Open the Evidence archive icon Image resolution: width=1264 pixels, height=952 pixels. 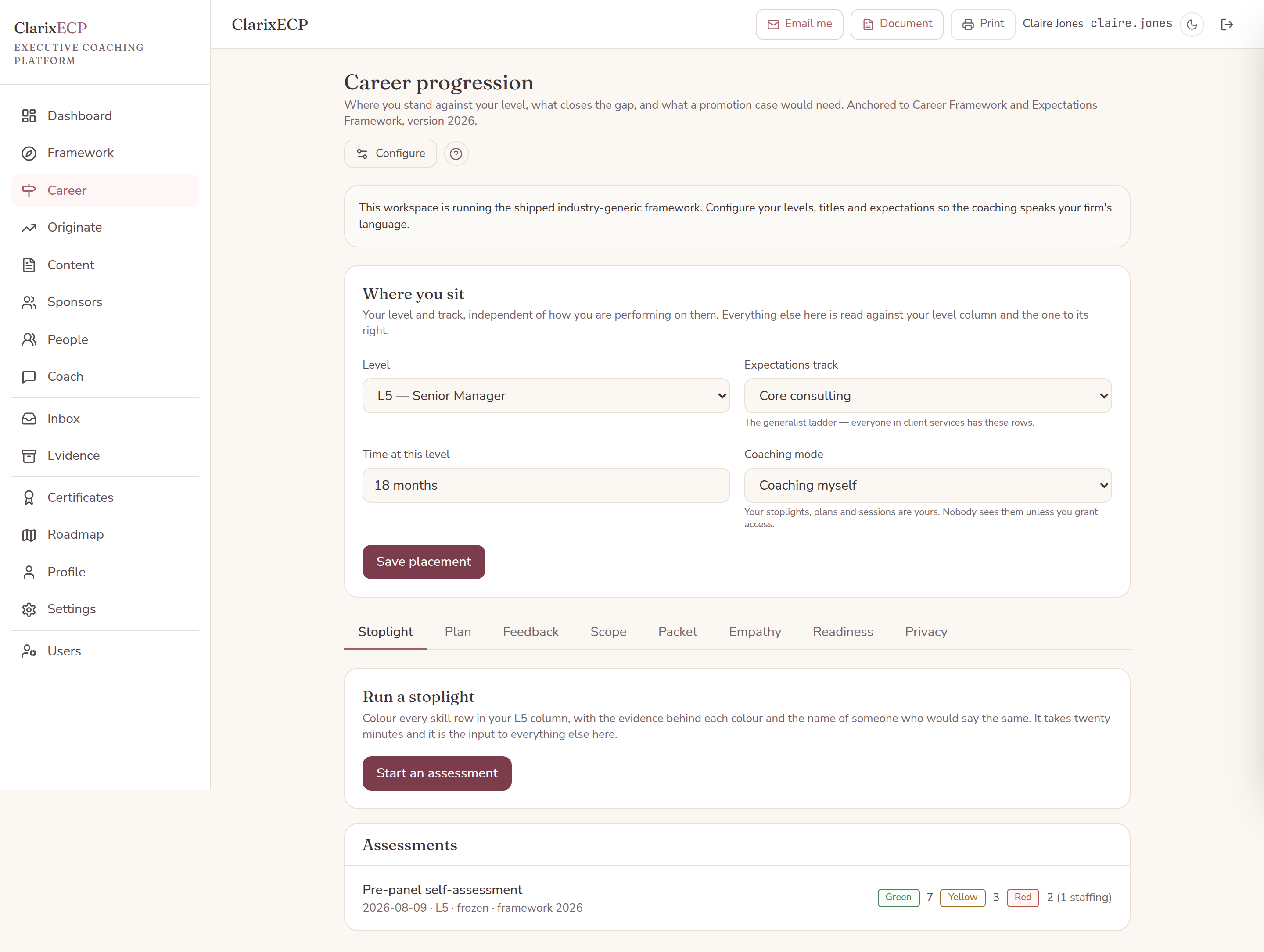click(29, 456)
